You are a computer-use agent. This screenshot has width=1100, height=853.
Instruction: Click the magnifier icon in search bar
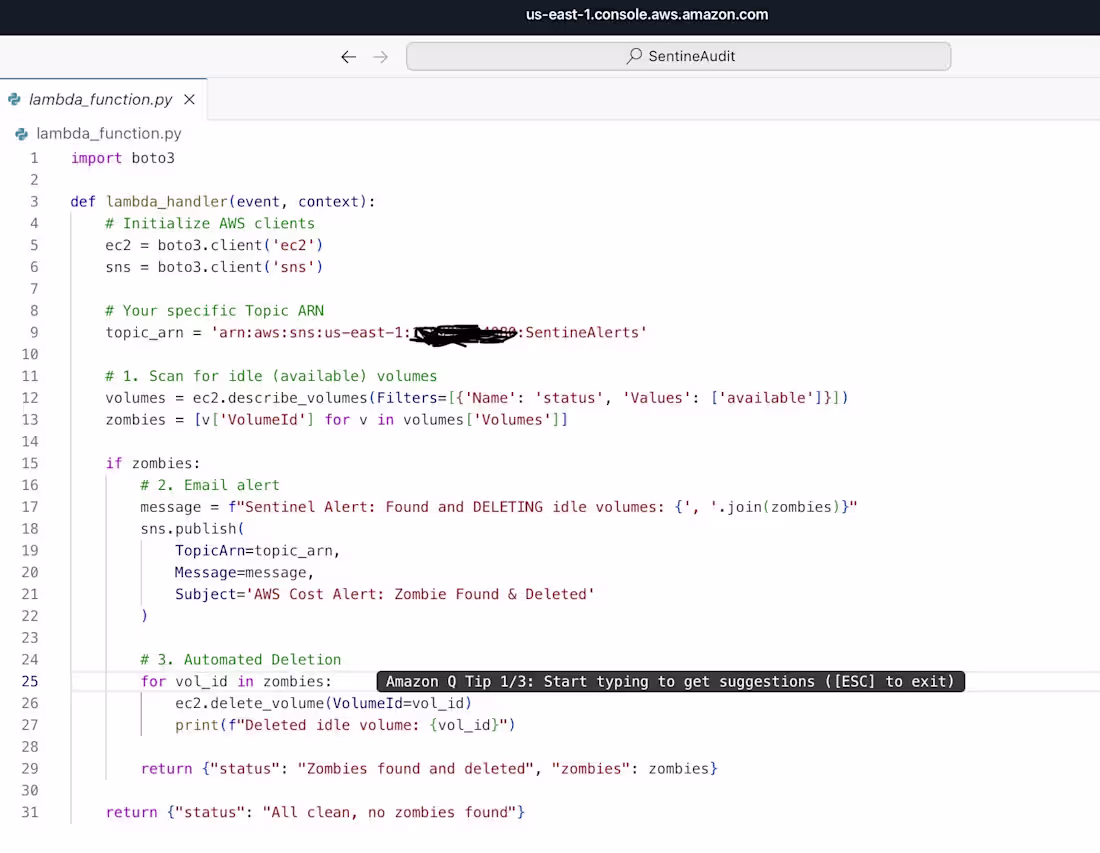634,55
